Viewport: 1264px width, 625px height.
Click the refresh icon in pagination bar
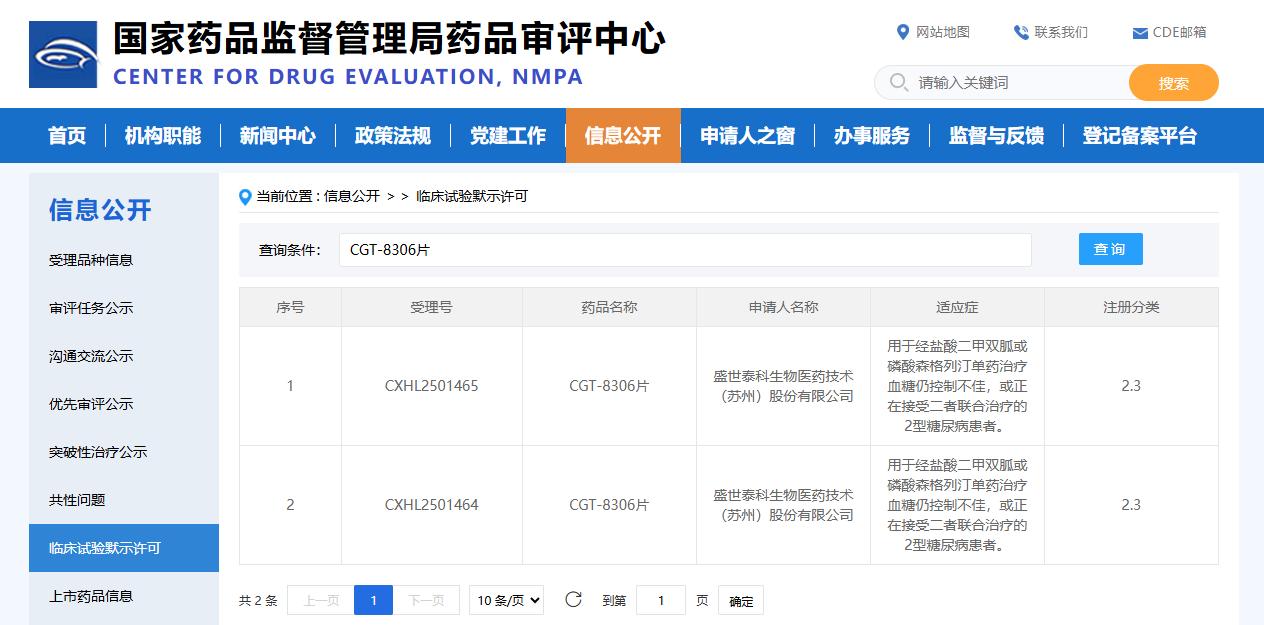(573, 600)
